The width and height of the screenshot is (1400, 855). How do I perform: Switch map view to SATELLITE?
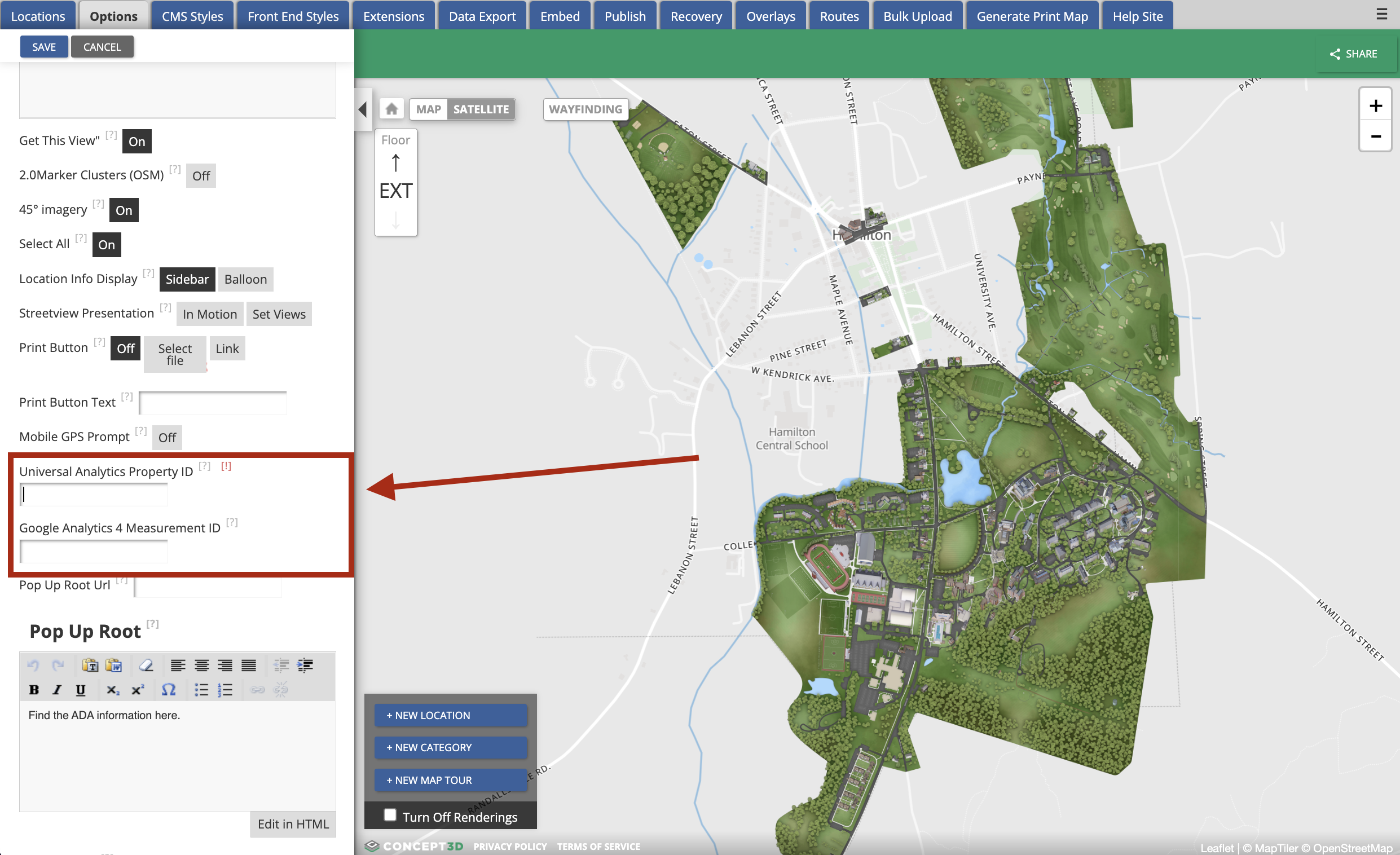[x=481, y=109]
